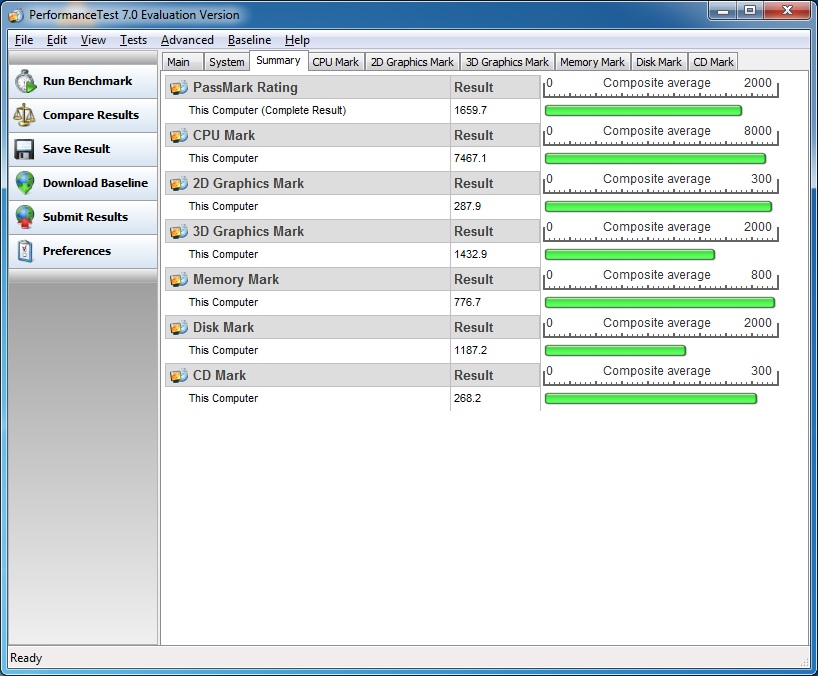Click the CPU Mark green result bar
818x676 pixels.
(655, 159)
